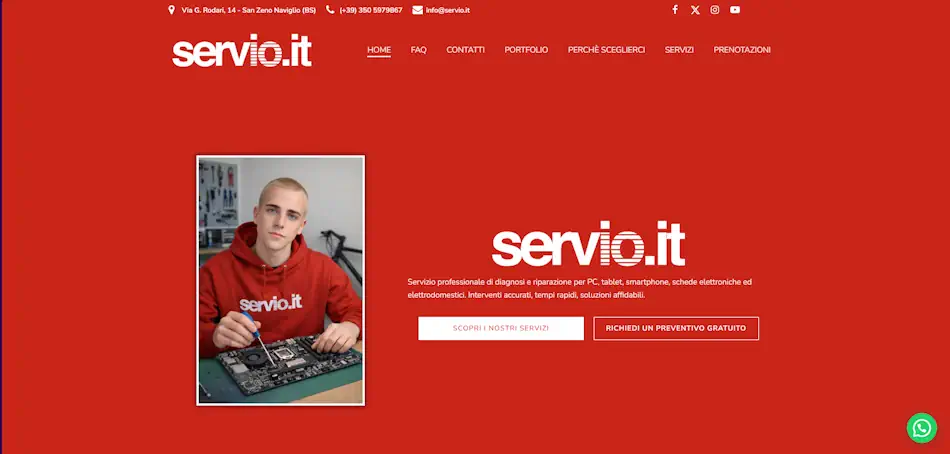950x454 pixels.
Task: Open the PERCHÈ SCEGLIERCI menu item
Action: (x=606, y=50)
